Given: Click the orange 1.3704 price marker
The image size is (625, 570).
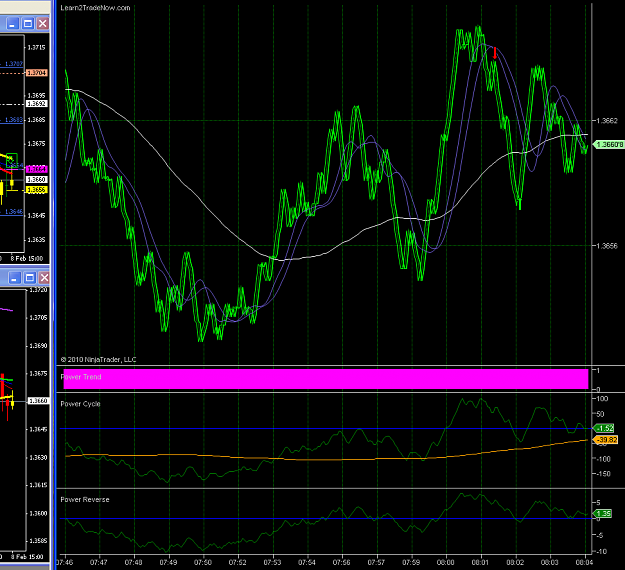Looking at the screenshot, I should (x=37, y=73).
